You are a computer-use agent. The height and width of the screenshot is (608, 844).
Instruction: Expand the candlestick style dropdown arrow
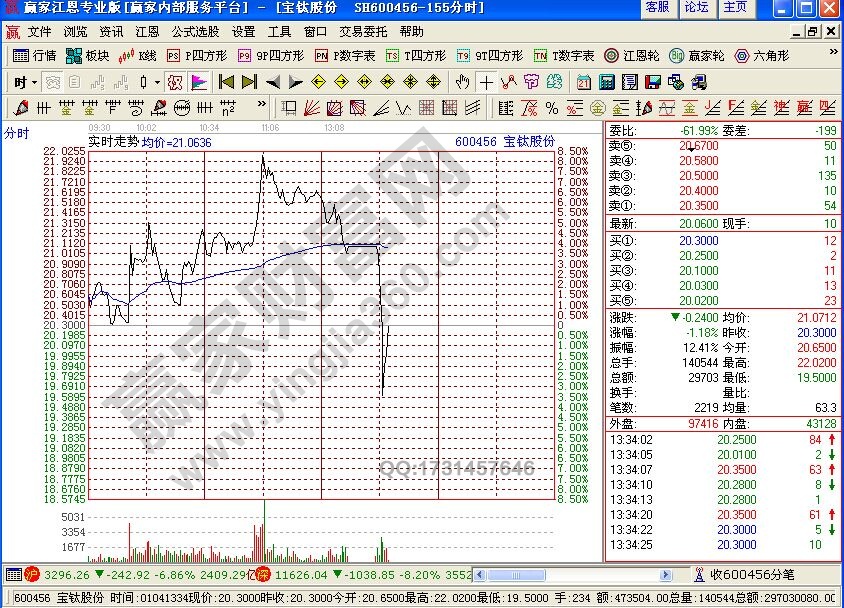click(157, 82)
